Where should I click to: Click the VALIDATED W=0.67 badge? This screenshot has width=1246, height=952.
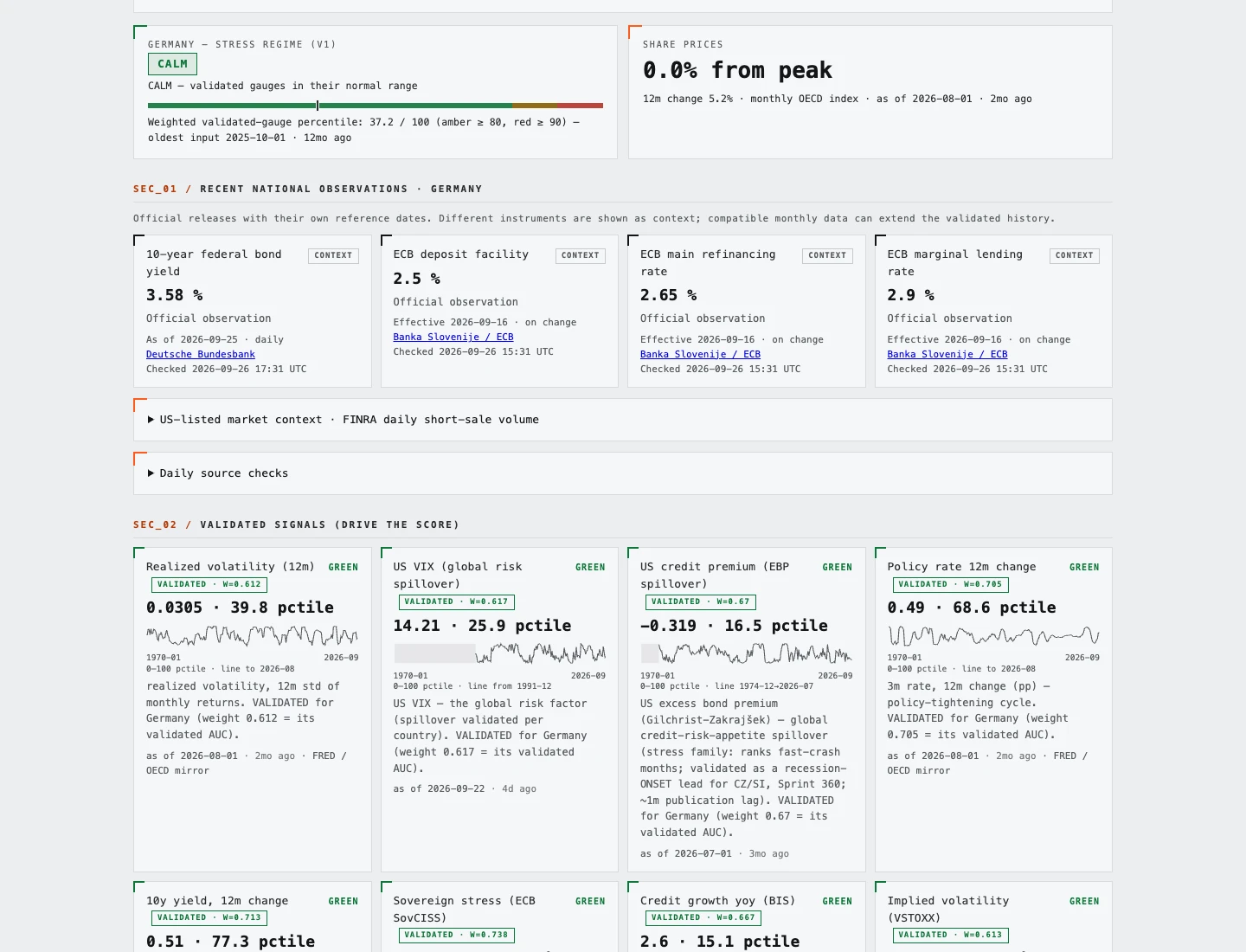[x=701, y=602]
